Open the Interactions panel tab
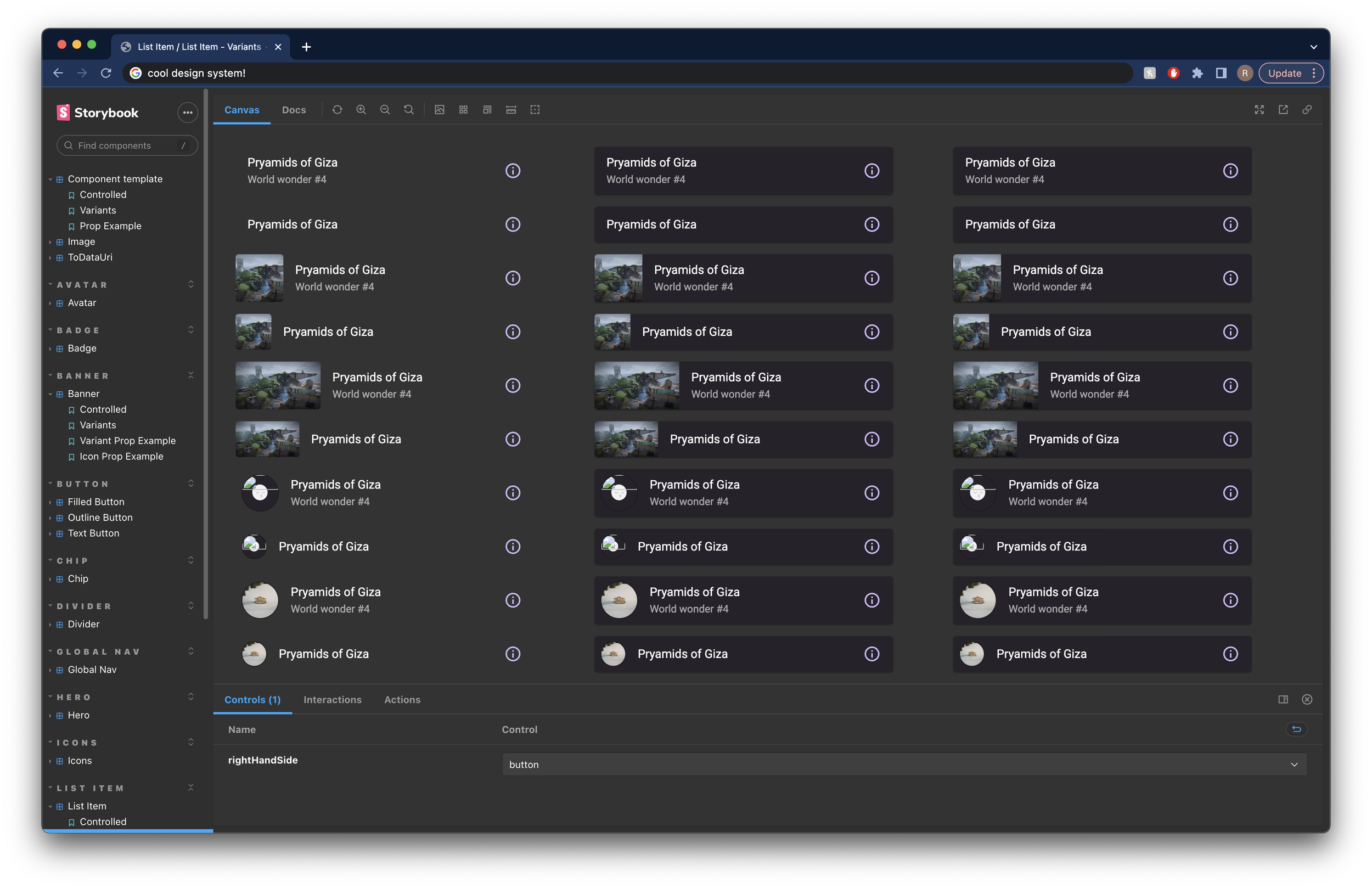This screenshot has width=1372, height=888. [x=332, y=699]
